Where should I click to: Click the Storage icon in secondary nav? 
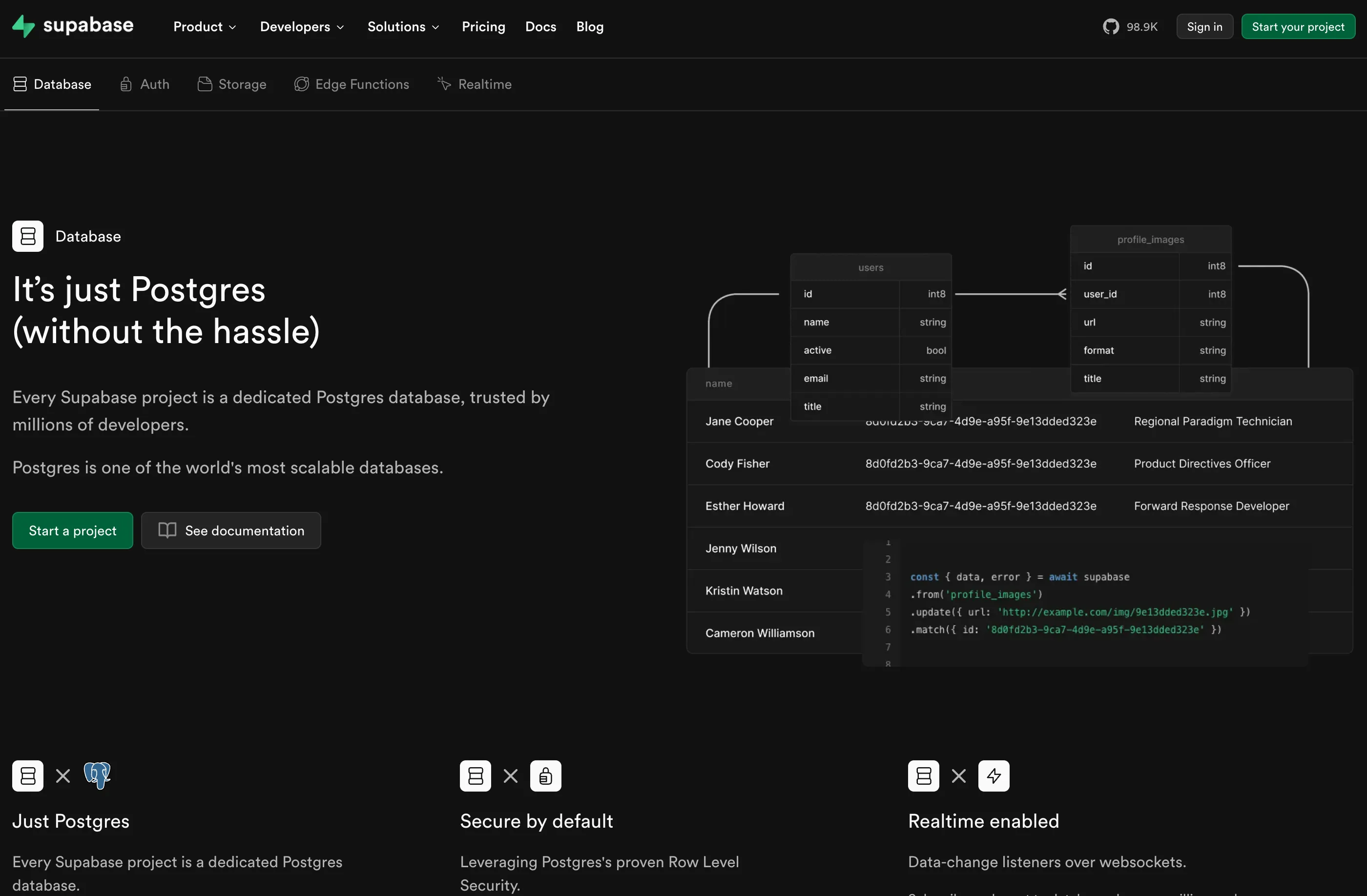[x=206, y=84]
